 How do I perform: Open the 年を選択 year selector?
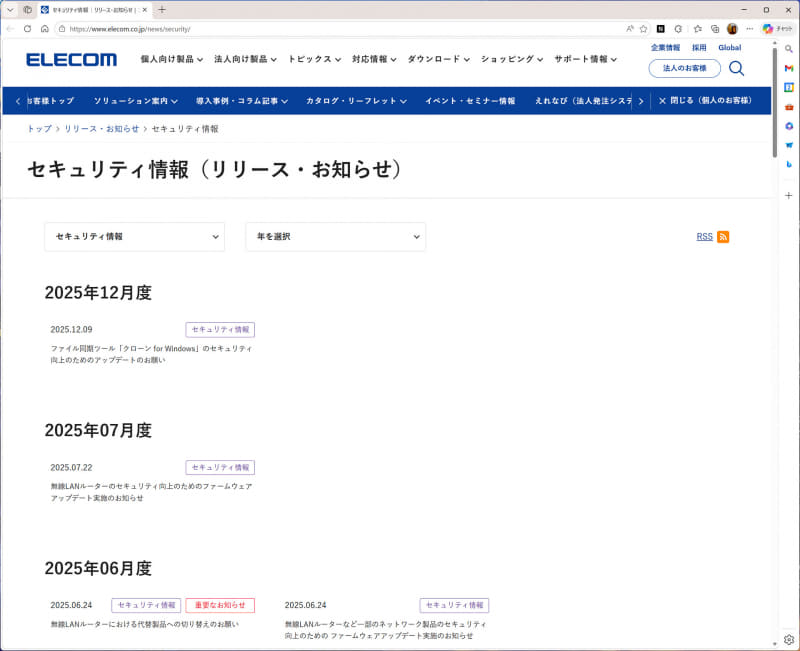[335, 236]
